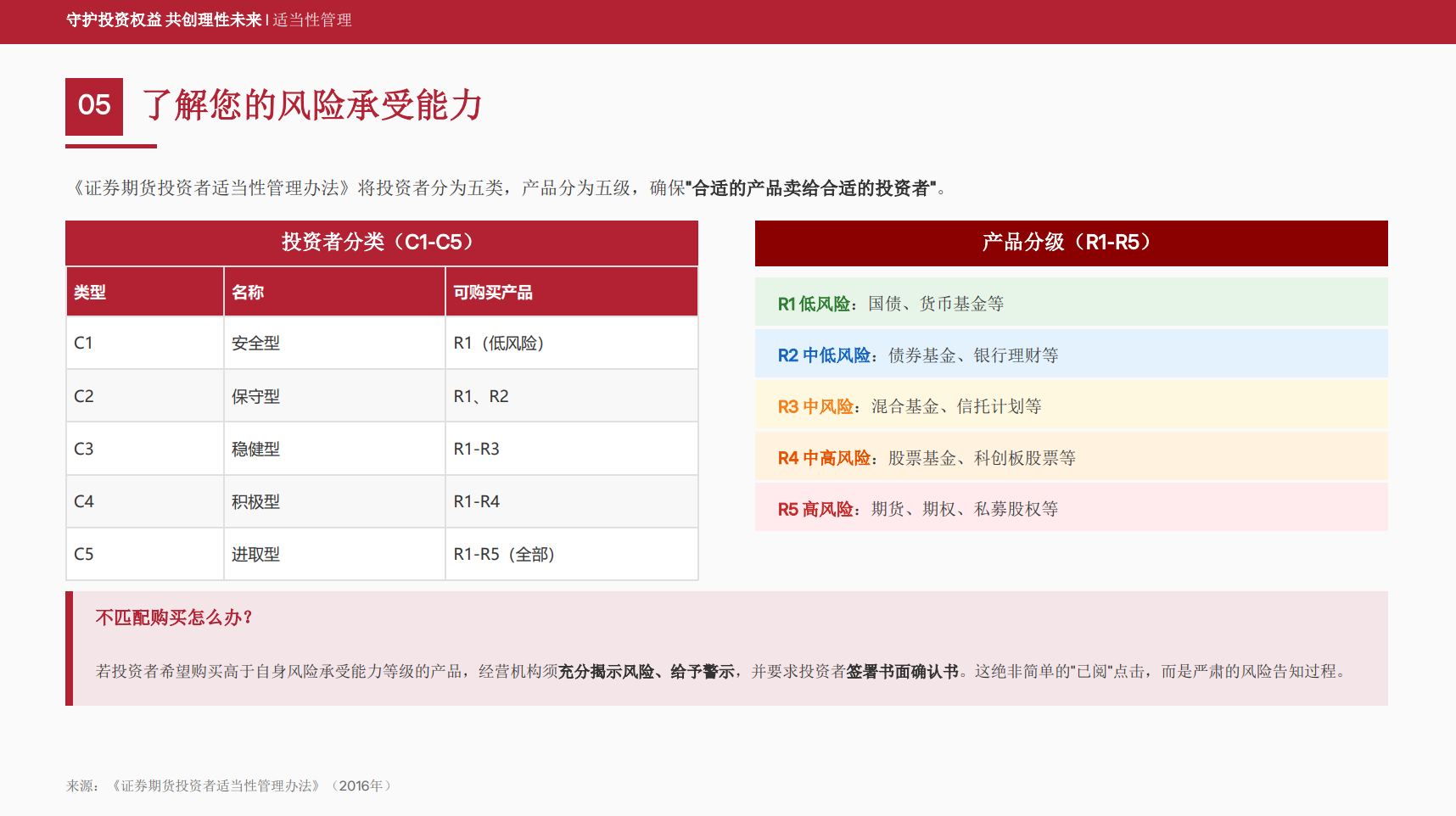
Task: Select the C2 table cell
Action: (x=145, y=396)
